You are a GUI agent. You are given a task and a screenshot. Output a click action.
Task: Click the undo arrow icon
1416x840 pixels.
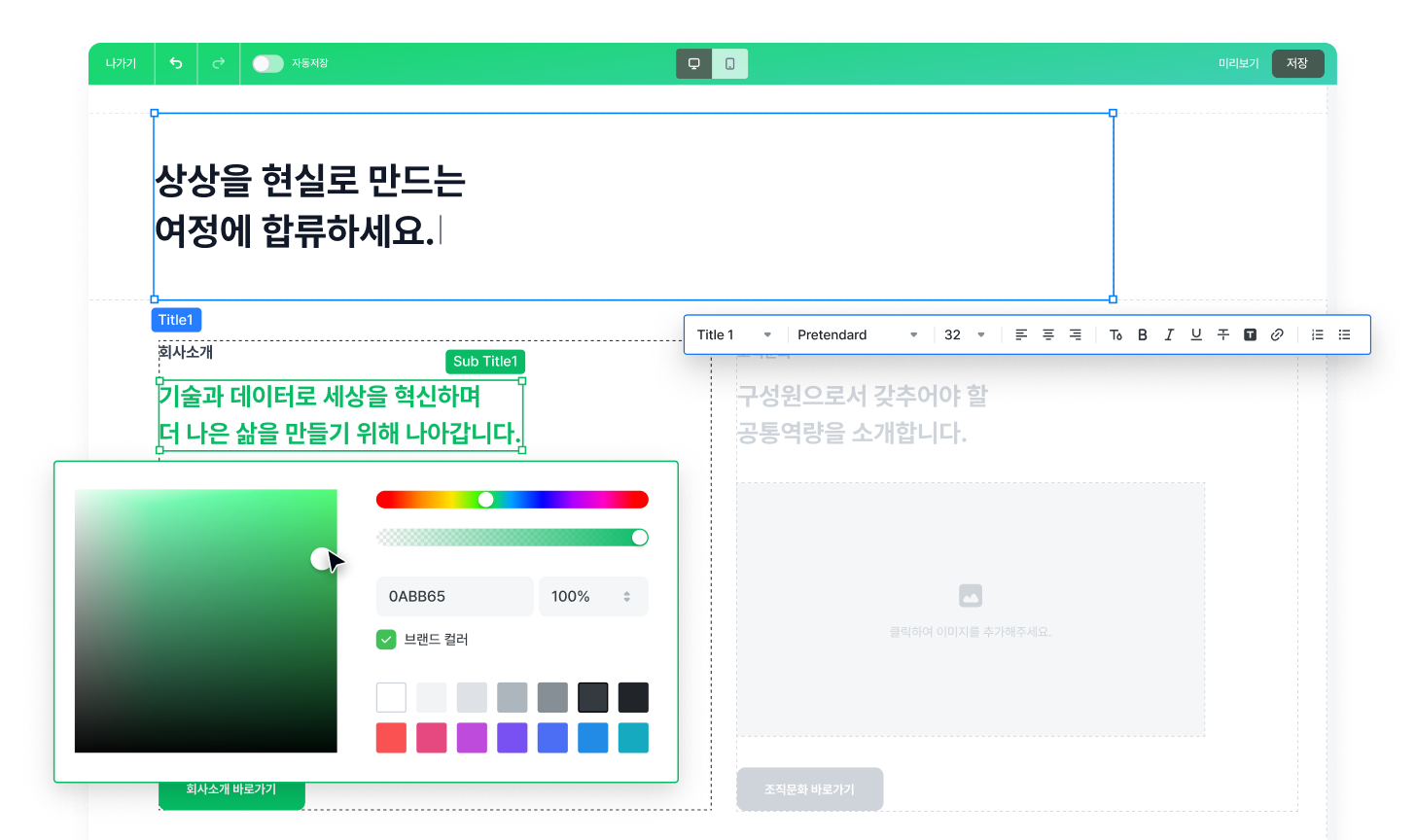tap(176, 63)
